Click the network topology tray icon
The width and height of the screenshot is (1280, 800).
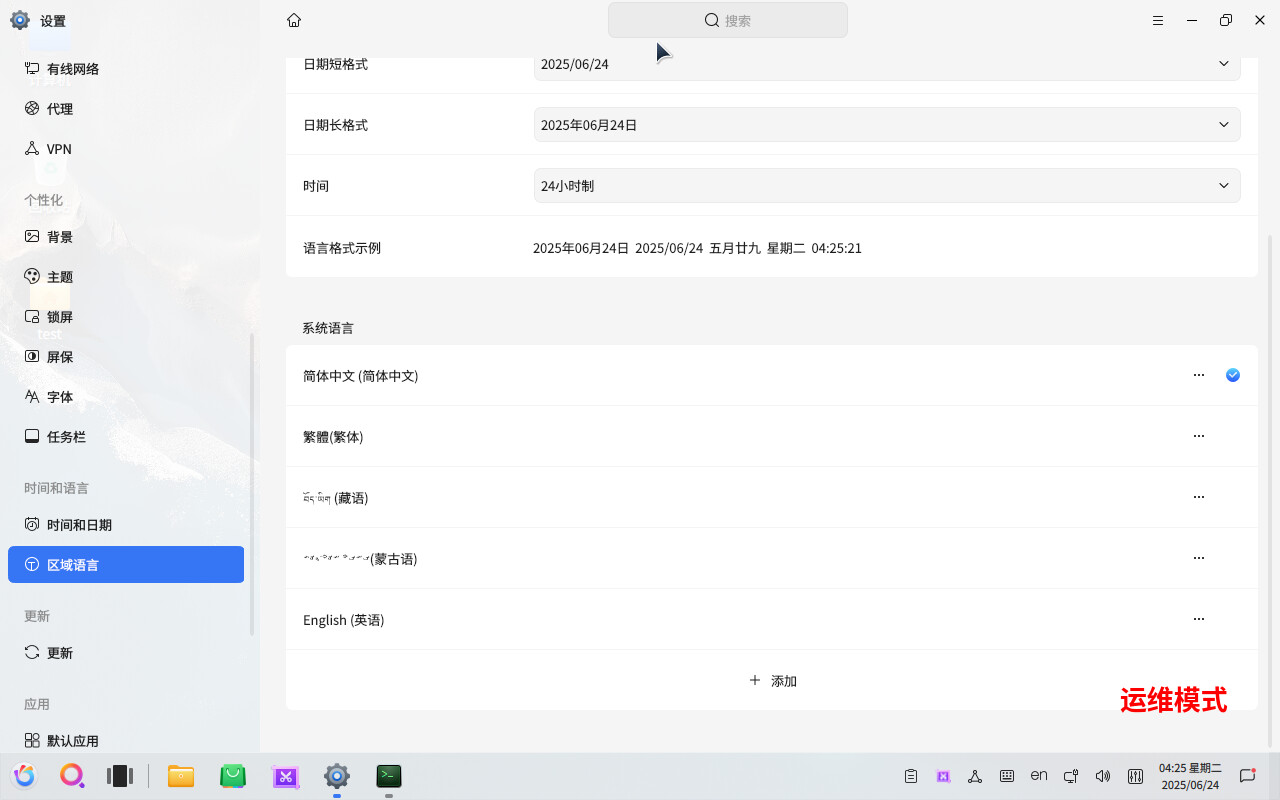pos(975,776)
